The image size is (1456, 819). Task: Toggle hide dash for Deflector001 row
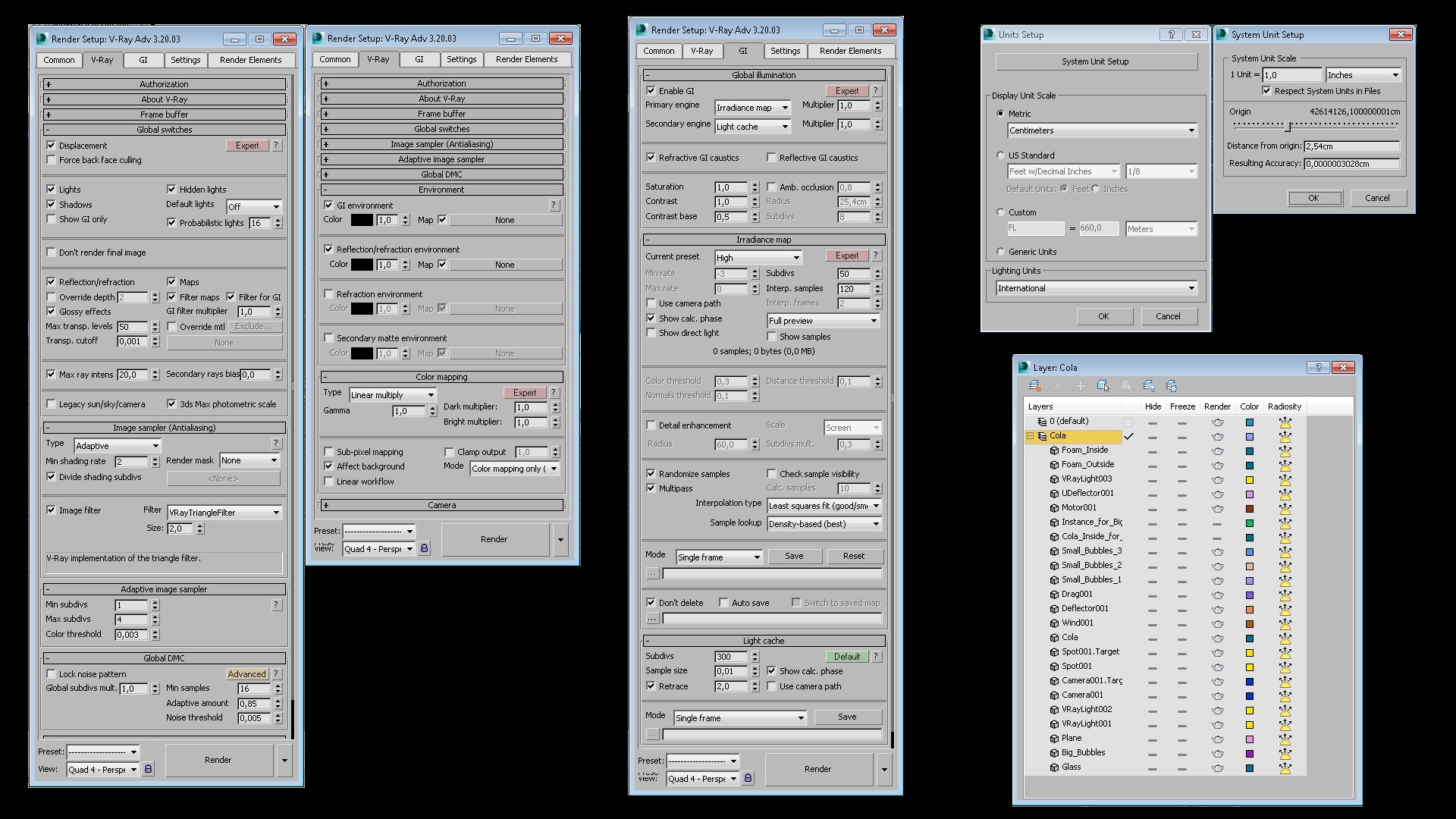pos(1153,609)
